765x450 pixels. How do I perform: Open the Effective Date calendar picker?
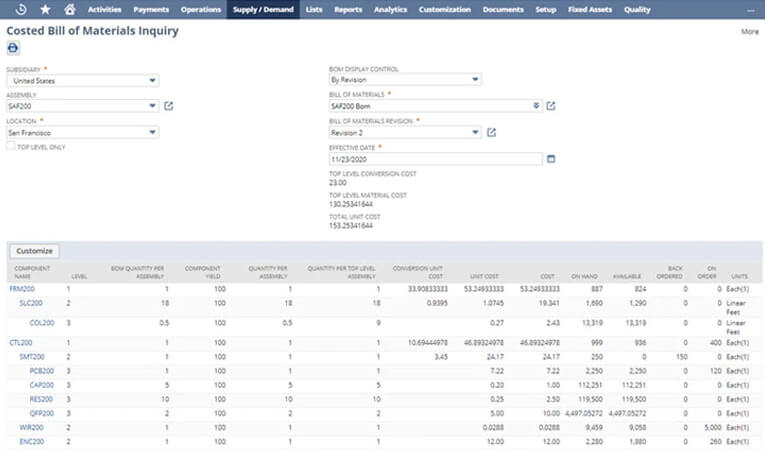[x=551, y=158]
